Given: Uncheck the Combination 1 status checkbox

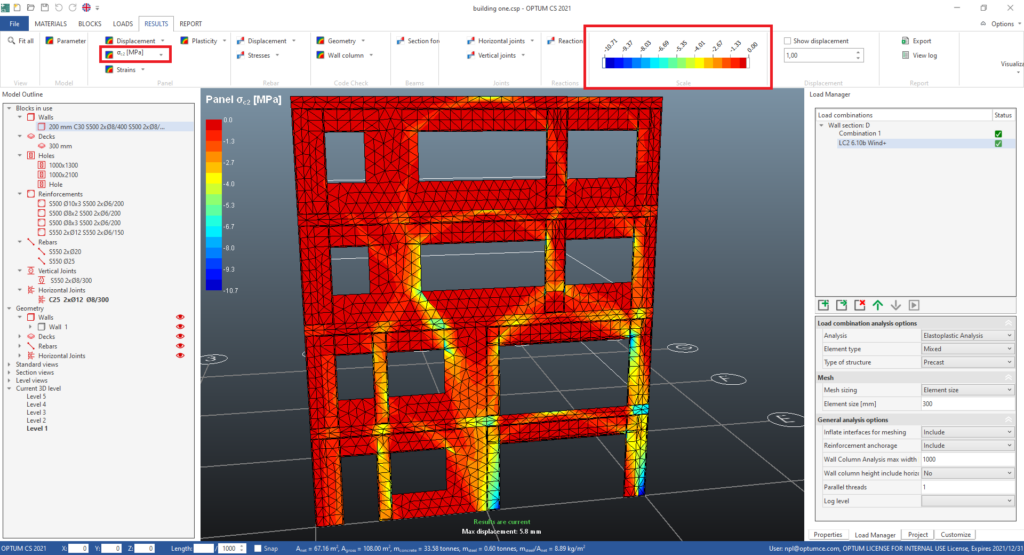Looking at the screenshot, I should [997, 133].
